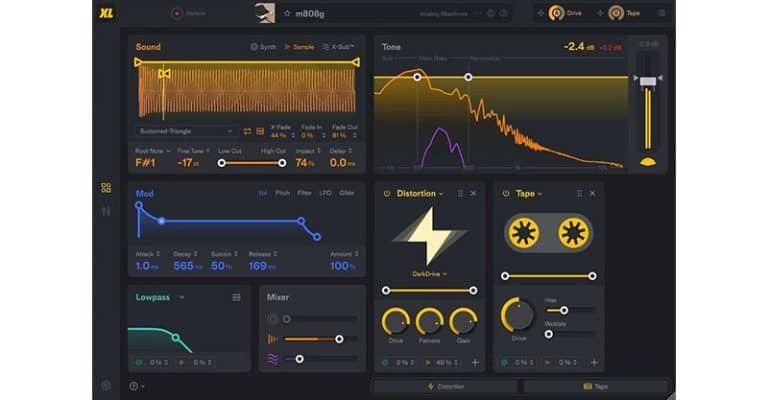Toggle Distortion module power button
Viewport: 768px width, 400px height.
point(387,193)
